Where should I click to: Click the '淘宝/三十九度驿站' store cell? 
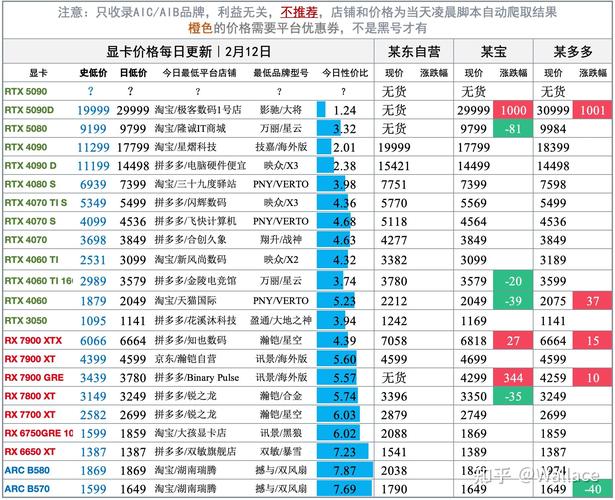[x=195, y=184]
